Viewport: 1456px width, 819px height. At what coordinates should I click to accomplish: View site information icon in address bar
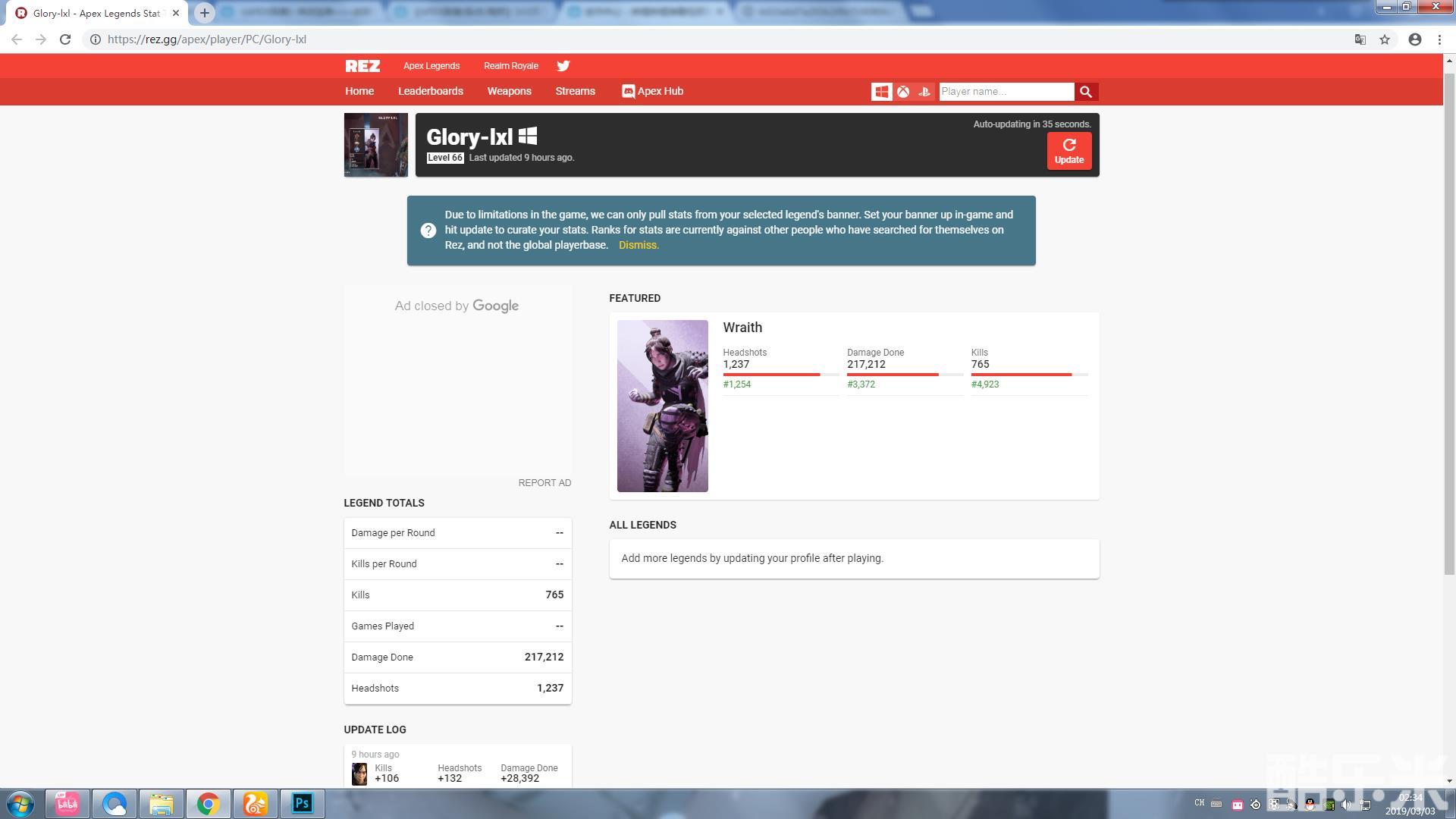(96, 39)
